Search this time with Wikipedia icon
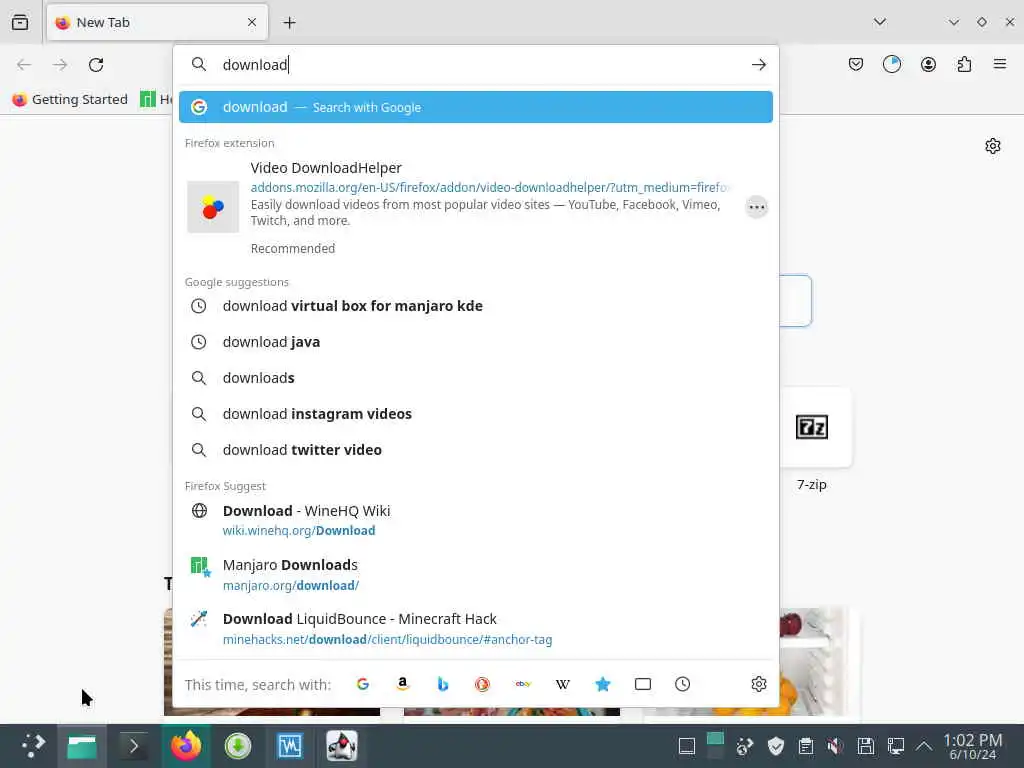This screenshot has height=768, width=1024. point(562,684)
